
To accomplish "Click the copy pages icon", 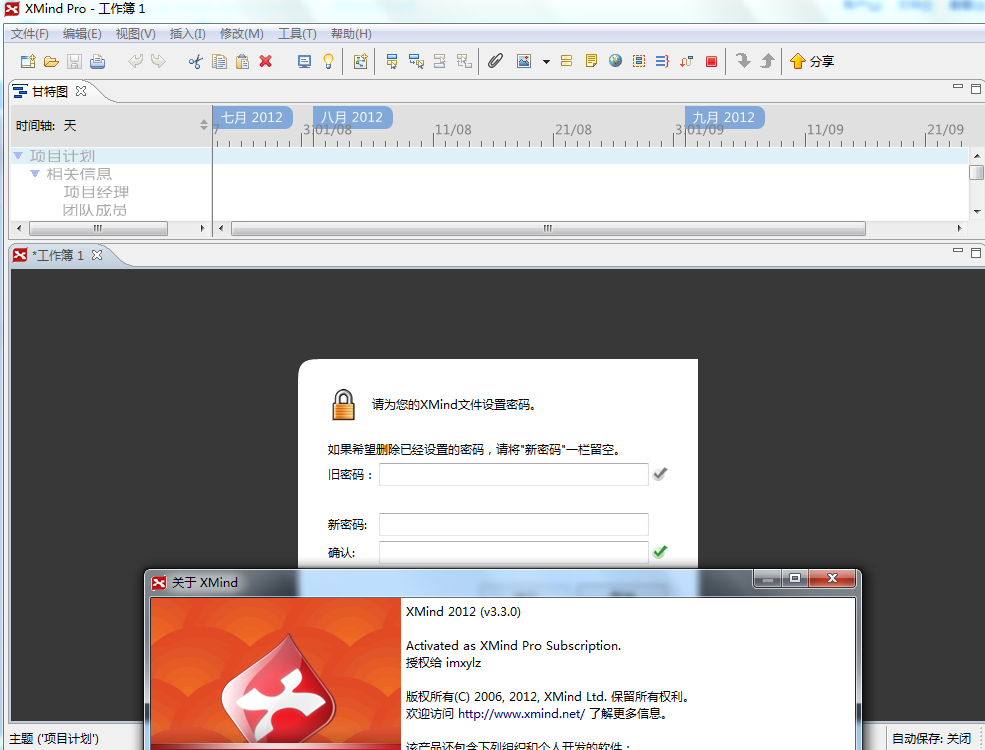I will (219, 61).
